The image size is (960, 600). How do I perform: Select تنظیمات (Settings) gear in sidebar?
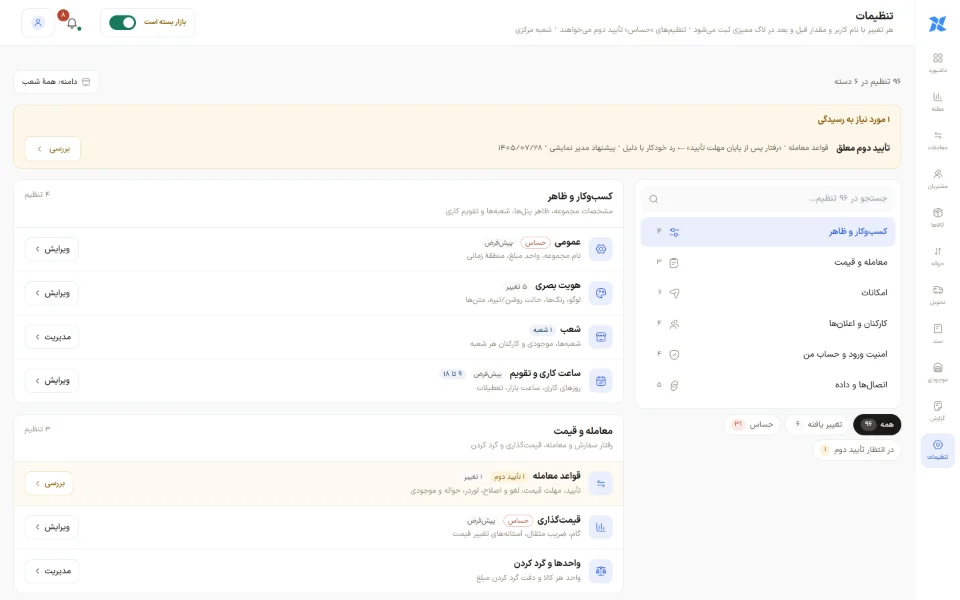(937, 450)
